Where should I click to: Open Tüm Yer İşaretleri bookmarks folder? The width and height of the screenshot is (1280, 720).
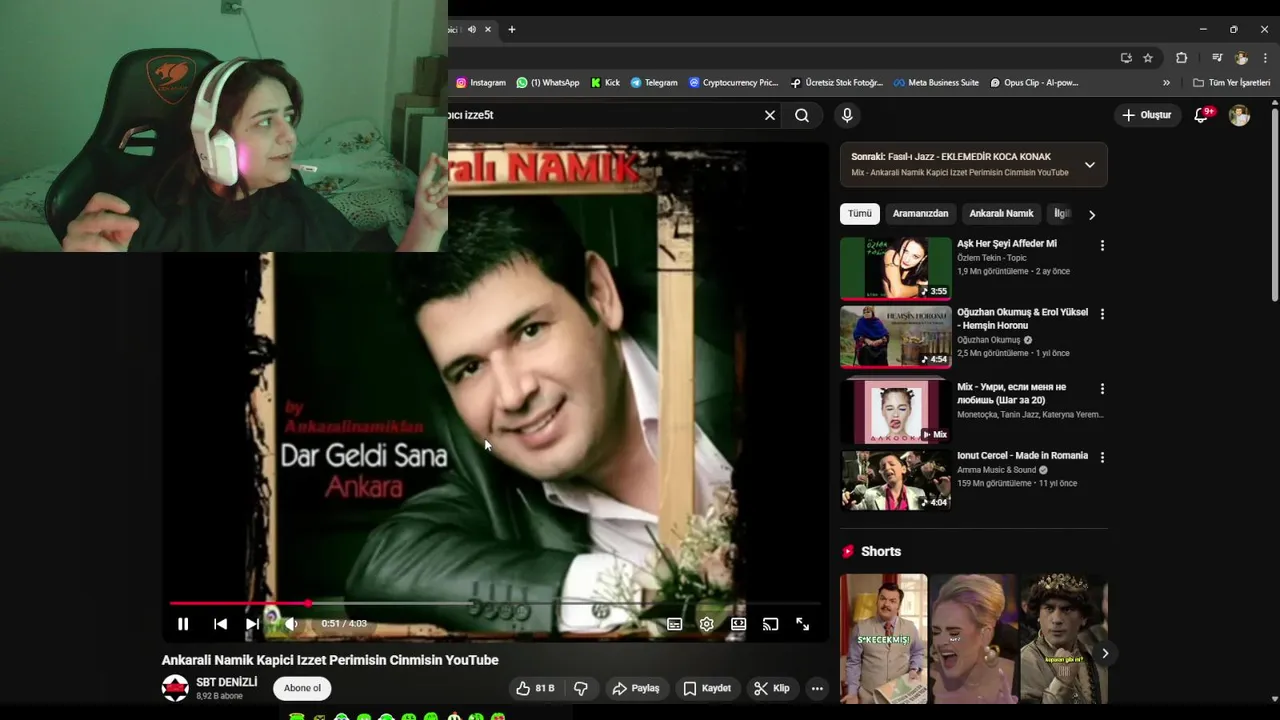pyautogui.click(x=1232, y=83)
